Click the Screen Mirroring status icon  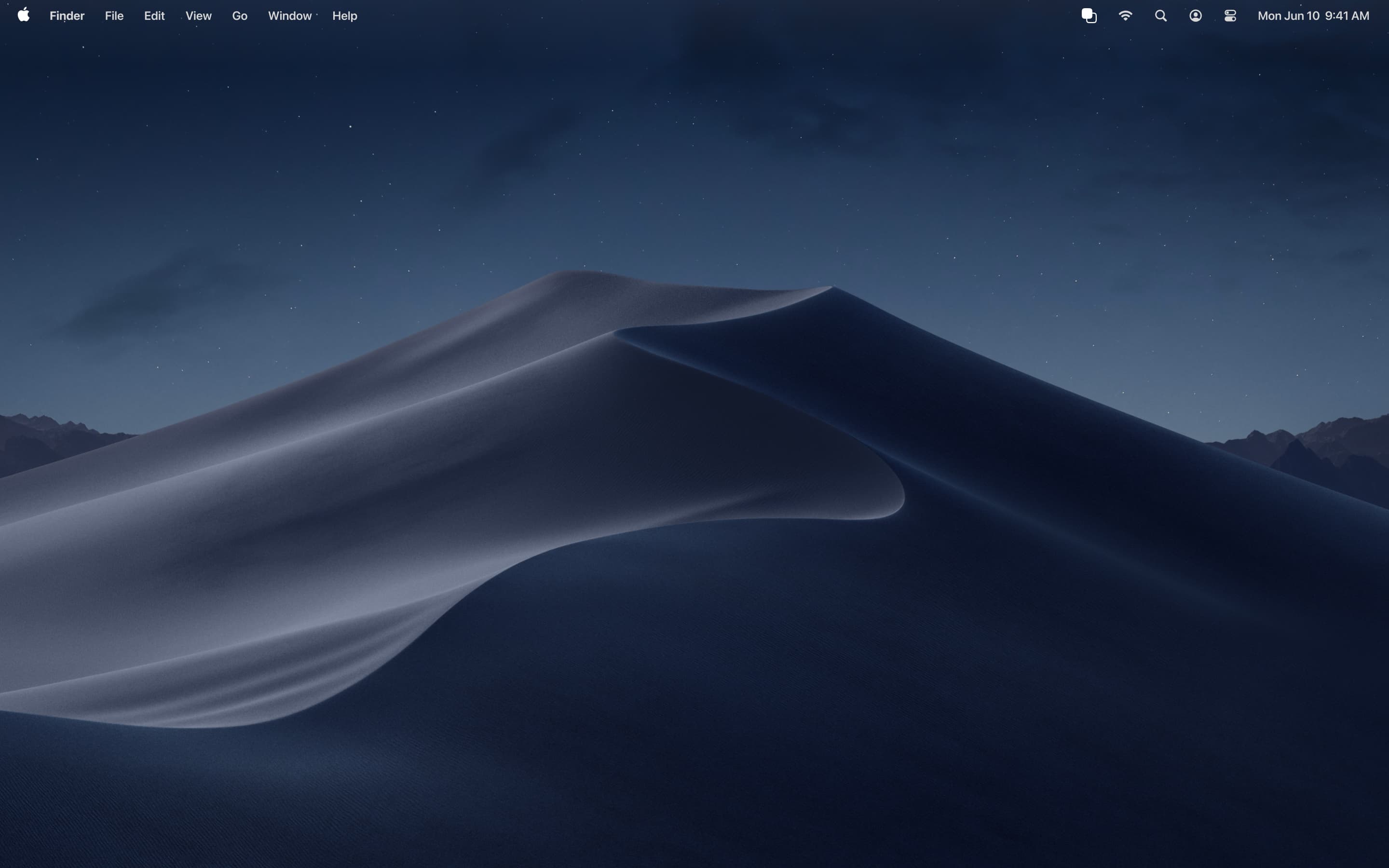click(x=1089, y=16)
